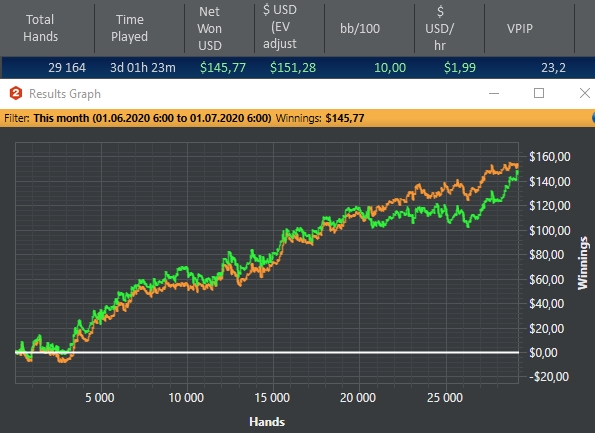
Task: Select the 29 164 total hands cell
Action: coord(67,68)
